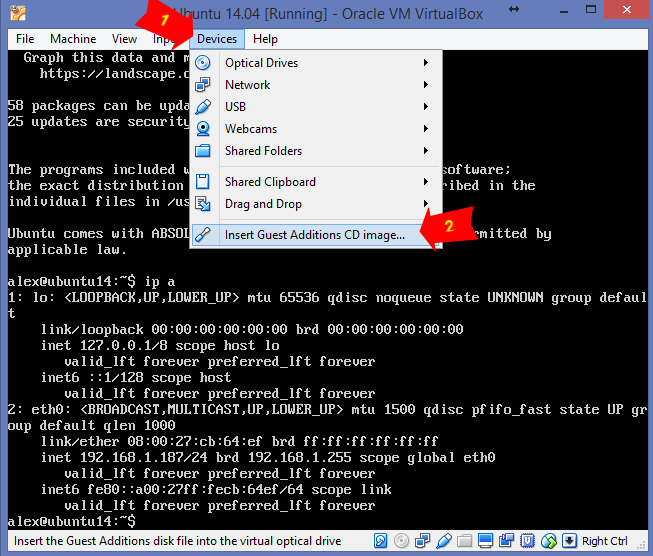
Task: Click the network adapters status bar icon
Action: click(x=422, y=541)
